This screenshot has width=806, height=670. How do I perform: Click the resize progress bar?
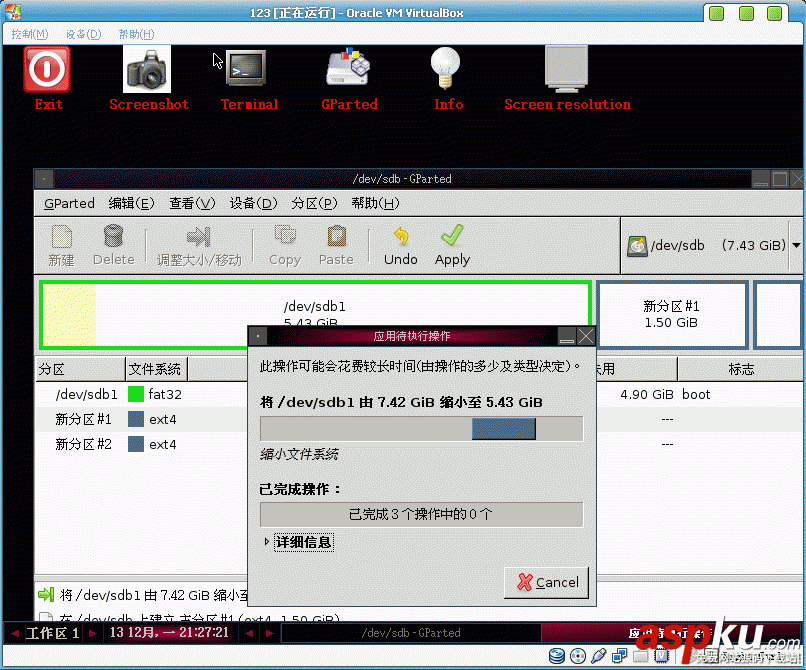tap(422, 429)
